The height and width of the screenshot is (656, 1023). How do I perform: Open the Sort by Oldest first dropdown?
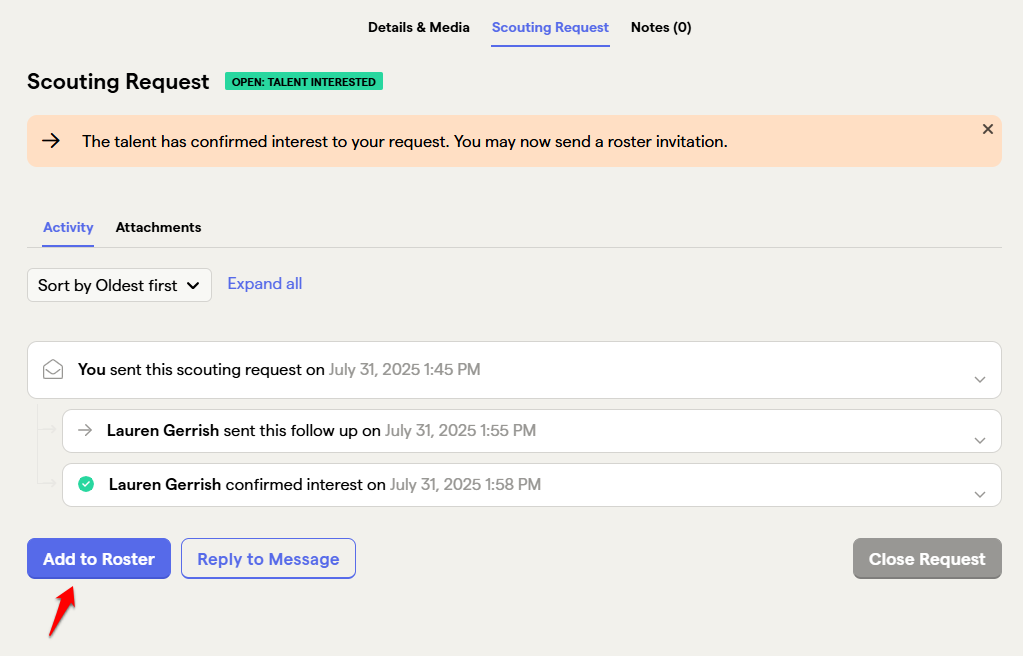(x=119, y=285)
